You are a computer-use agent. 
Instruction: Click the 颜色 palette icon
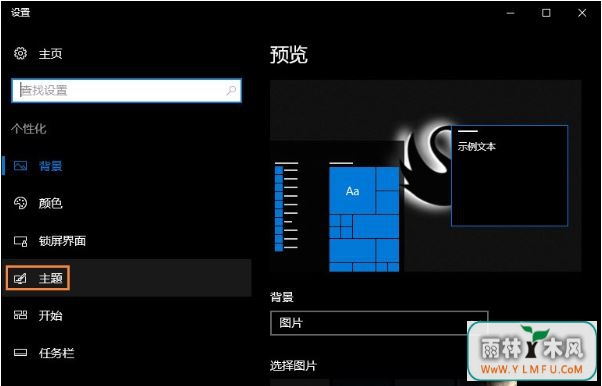pyautogui.click(x=20, y=203)
